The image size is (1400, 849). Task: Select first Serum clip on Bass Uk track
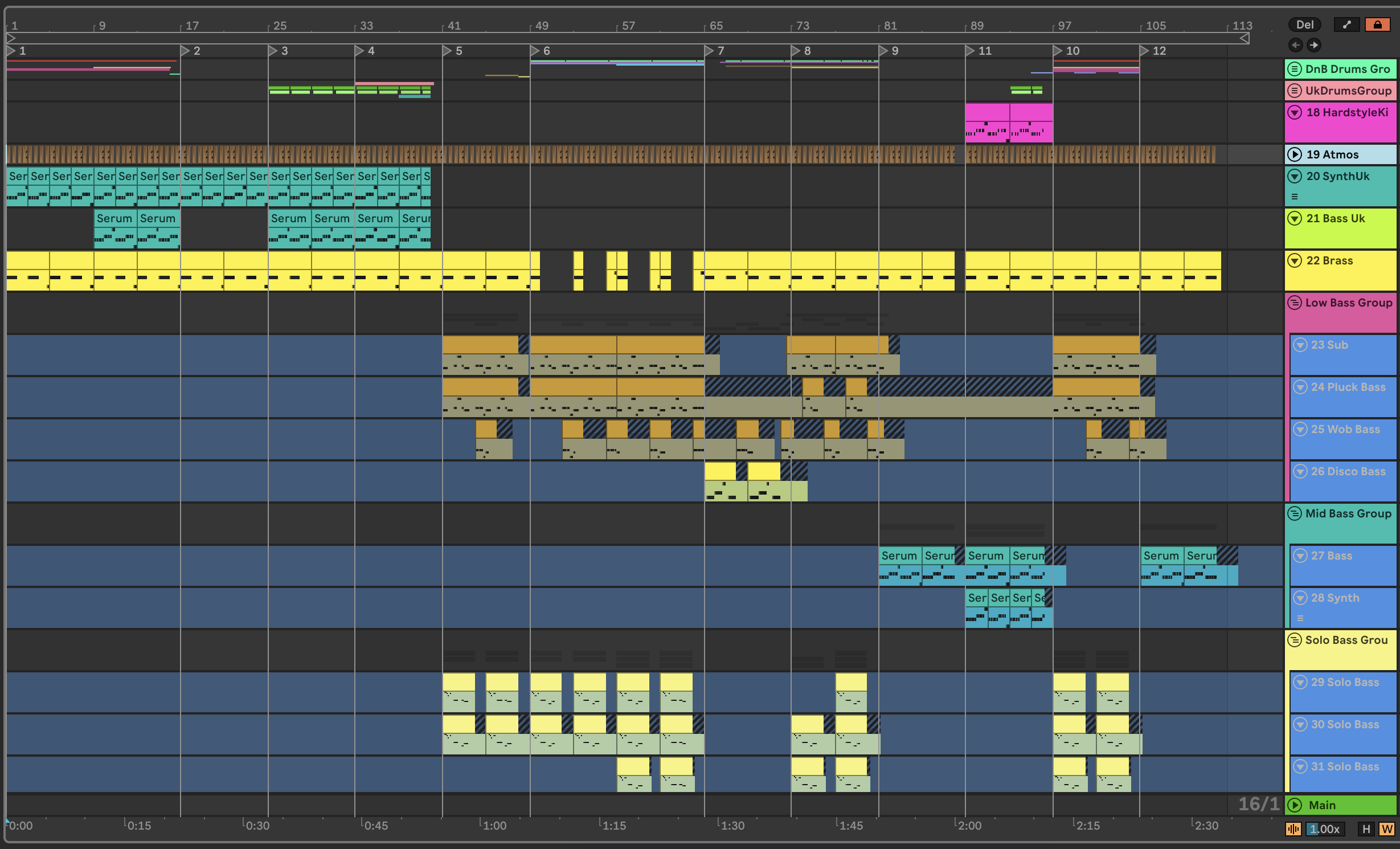coord(116,228)
